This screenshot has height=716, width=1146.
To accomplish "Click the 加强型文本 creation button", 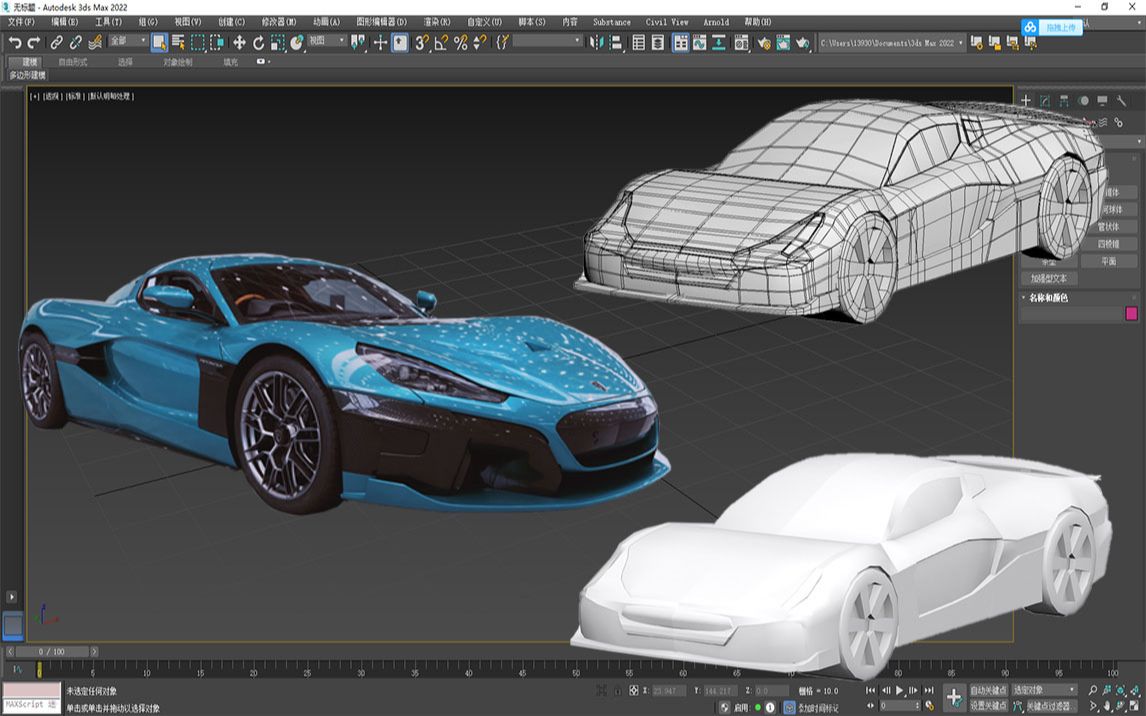I will coord(1051,276).
